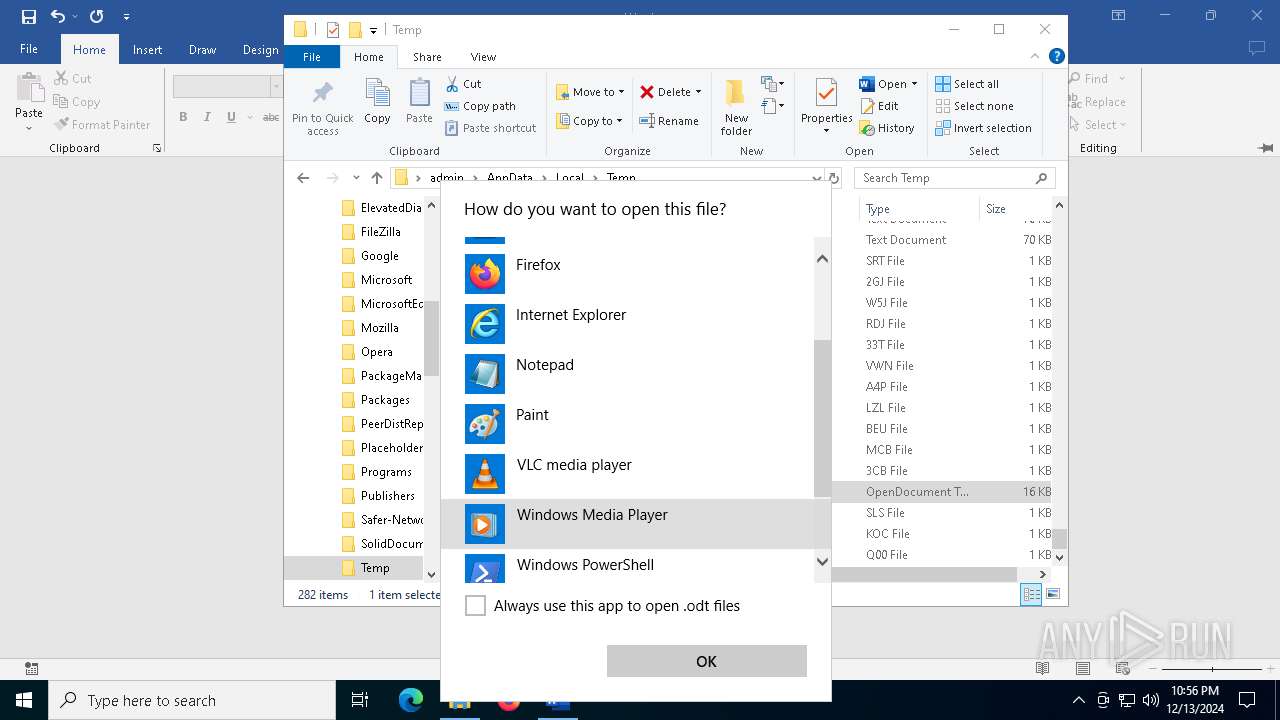The image size is (1280, 720).
Task: Create a New folder
Action: click(x=736, y=106)
